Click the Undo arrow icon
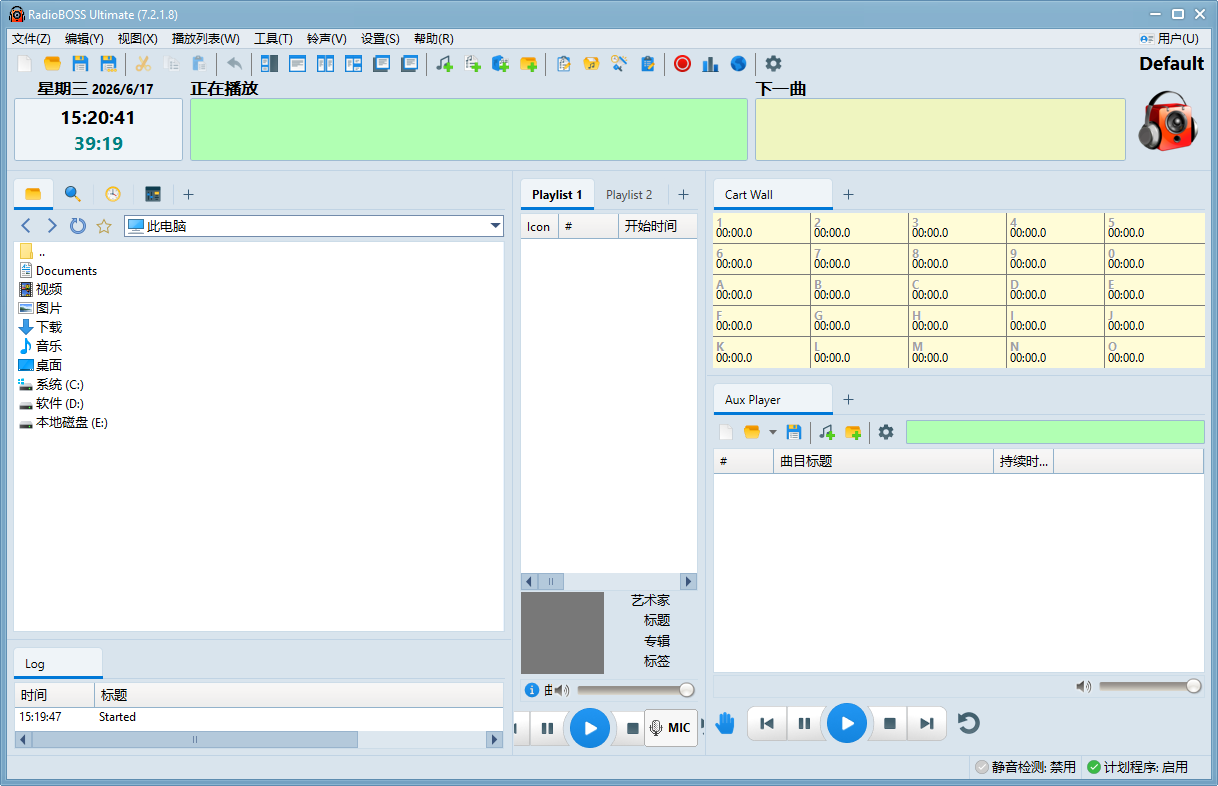 coord(234,64)
